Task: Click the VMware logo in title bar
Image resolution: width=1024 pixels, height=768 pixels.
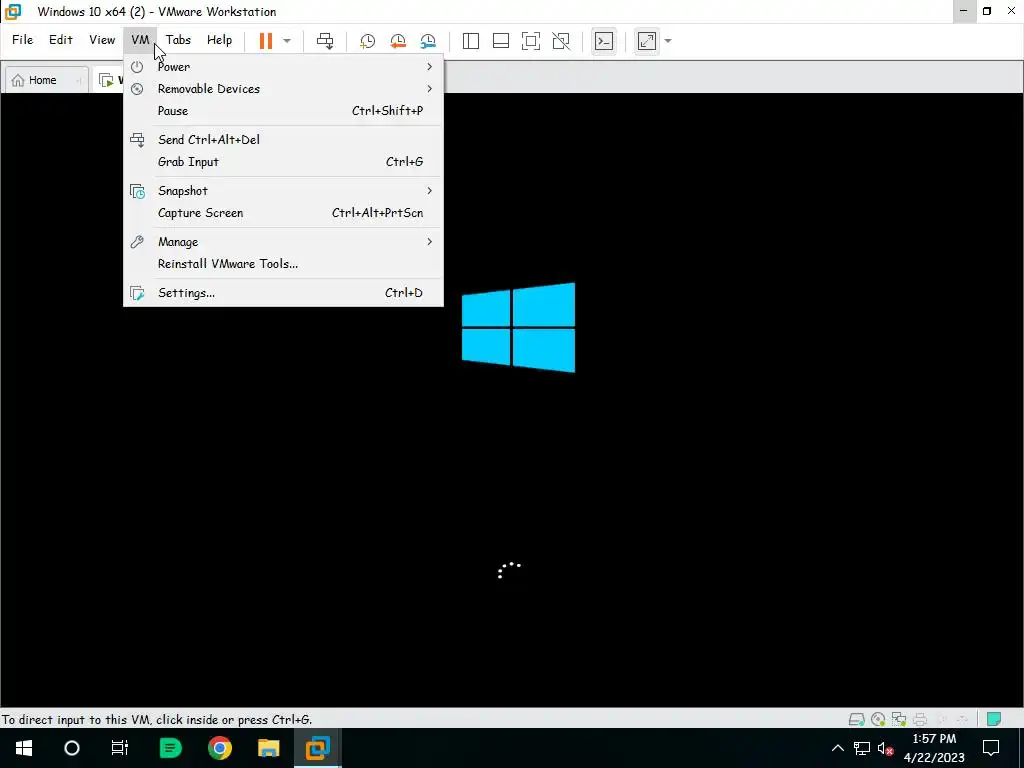Action: [x=13, y=11]
